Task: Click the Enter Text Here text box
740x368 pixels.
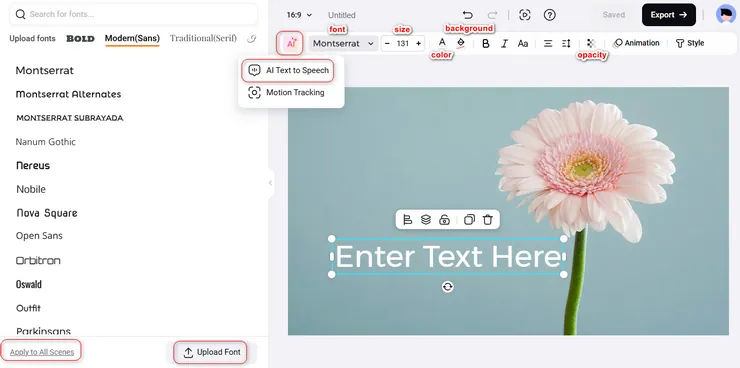Action: (447, 257)
